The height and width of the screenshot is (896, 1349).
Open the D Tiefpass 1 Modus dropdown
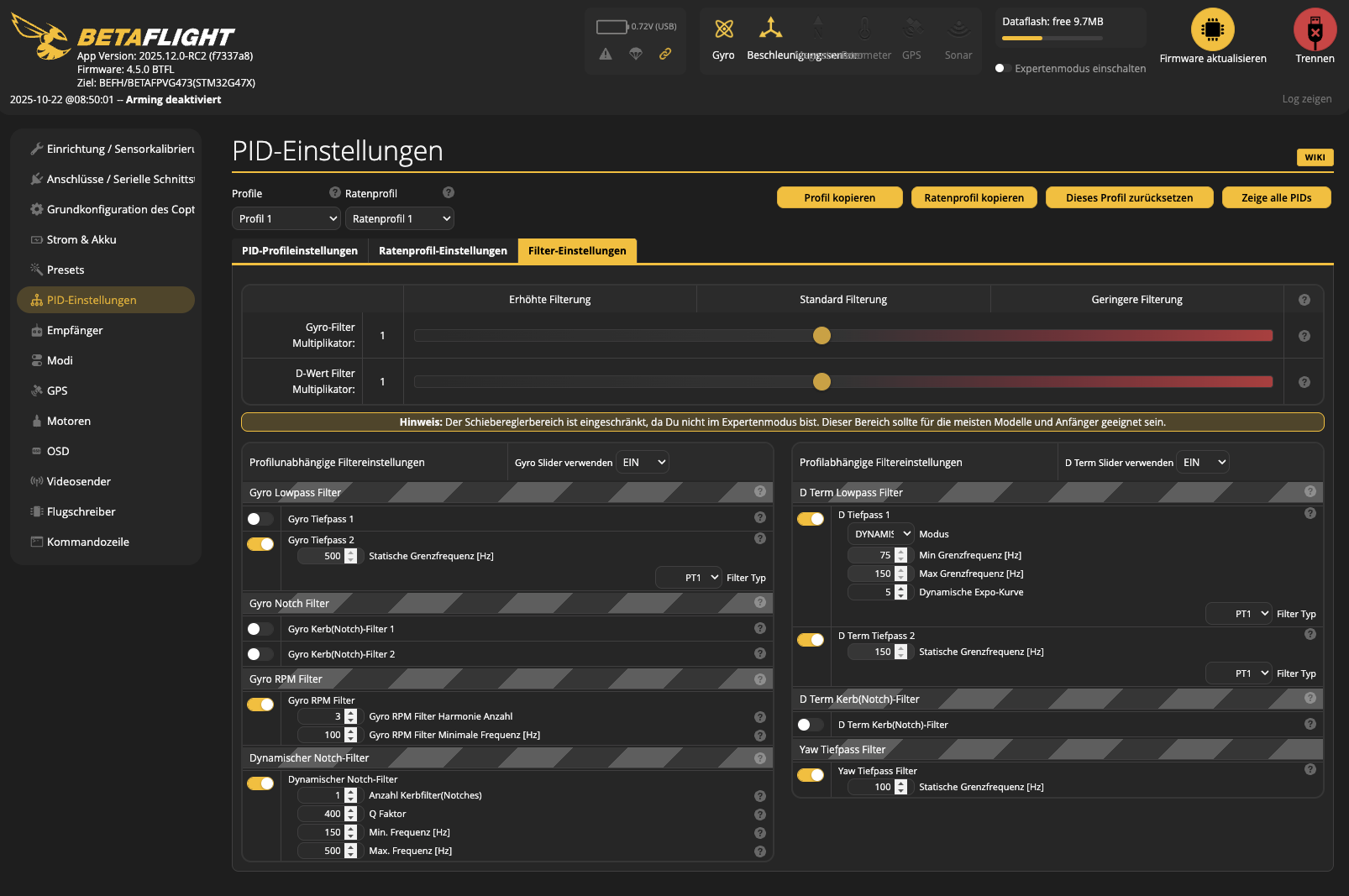click(x=881, y=534)
